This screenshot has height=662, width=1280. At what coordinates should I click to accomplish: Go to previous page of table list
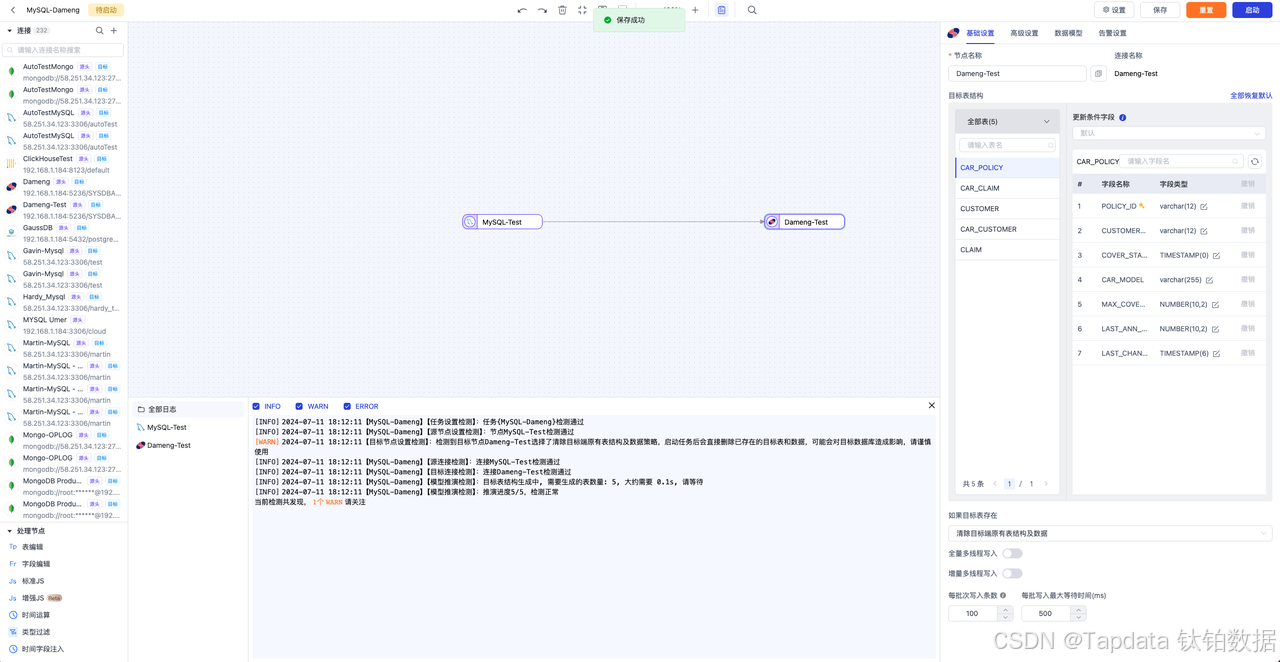click(995, 484)
